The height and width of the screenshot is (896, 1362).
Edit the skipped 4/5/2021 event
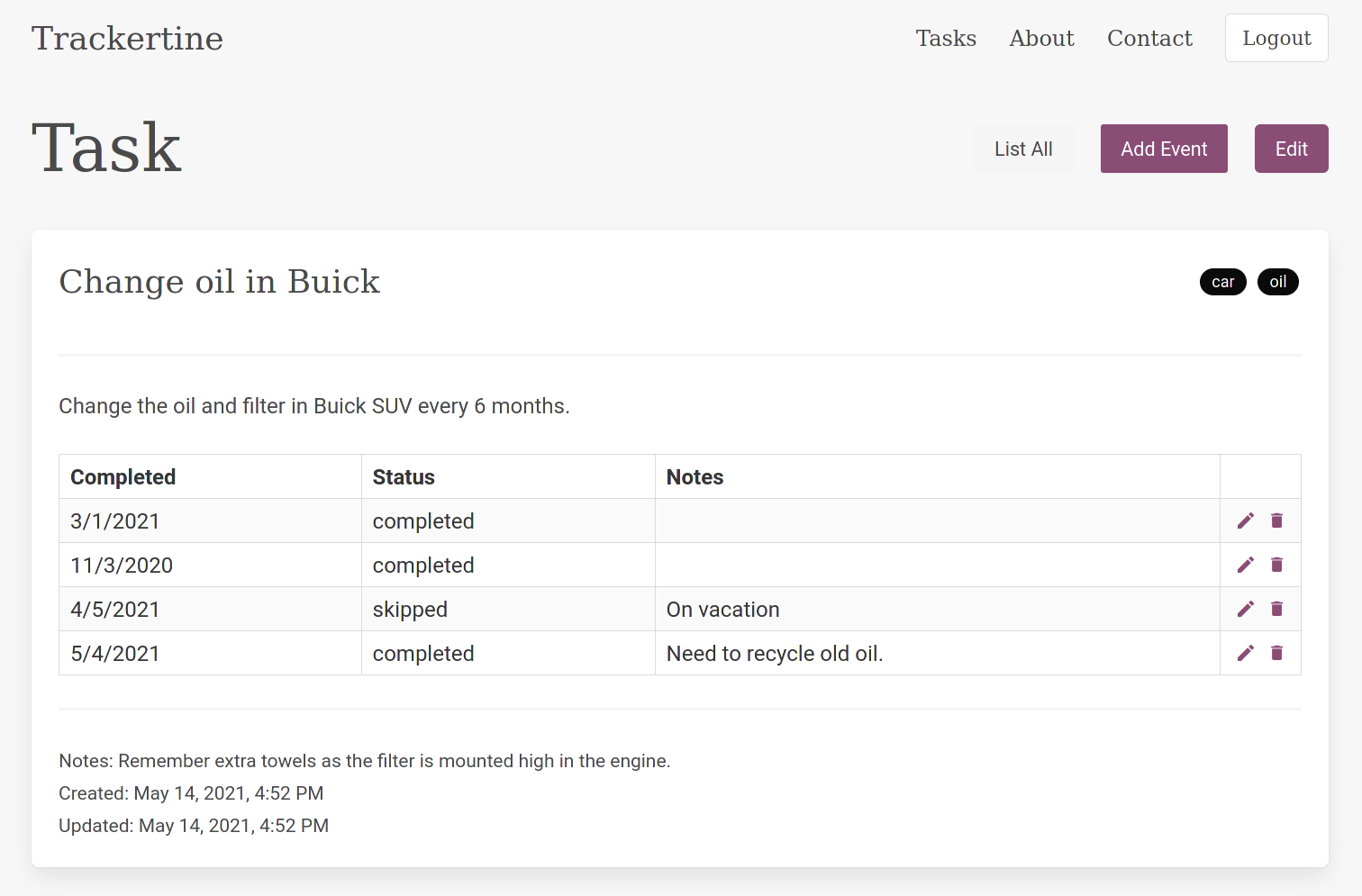(1245, 609)
